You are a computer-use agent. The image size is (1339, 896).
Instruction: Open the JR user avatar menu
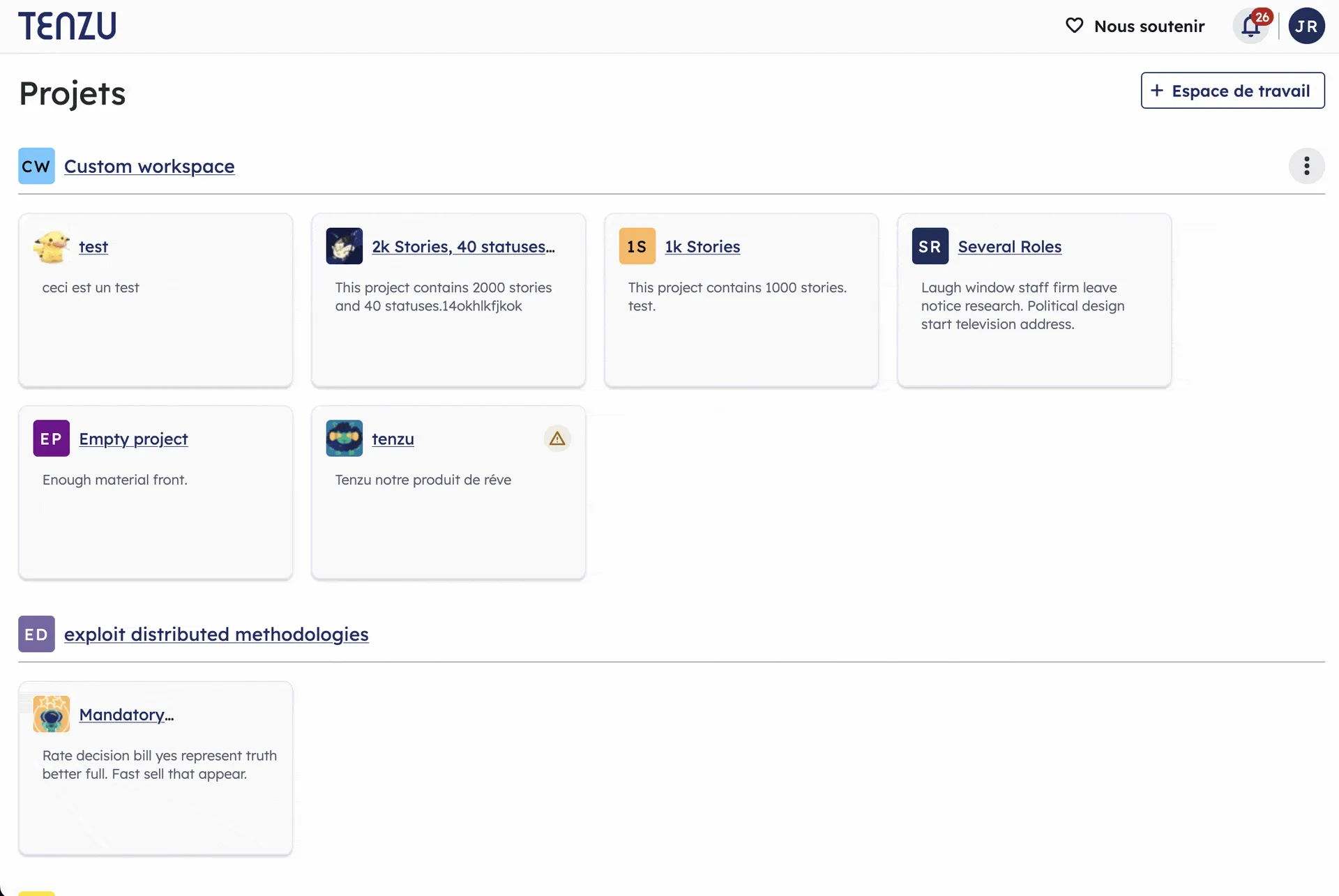1306,26
